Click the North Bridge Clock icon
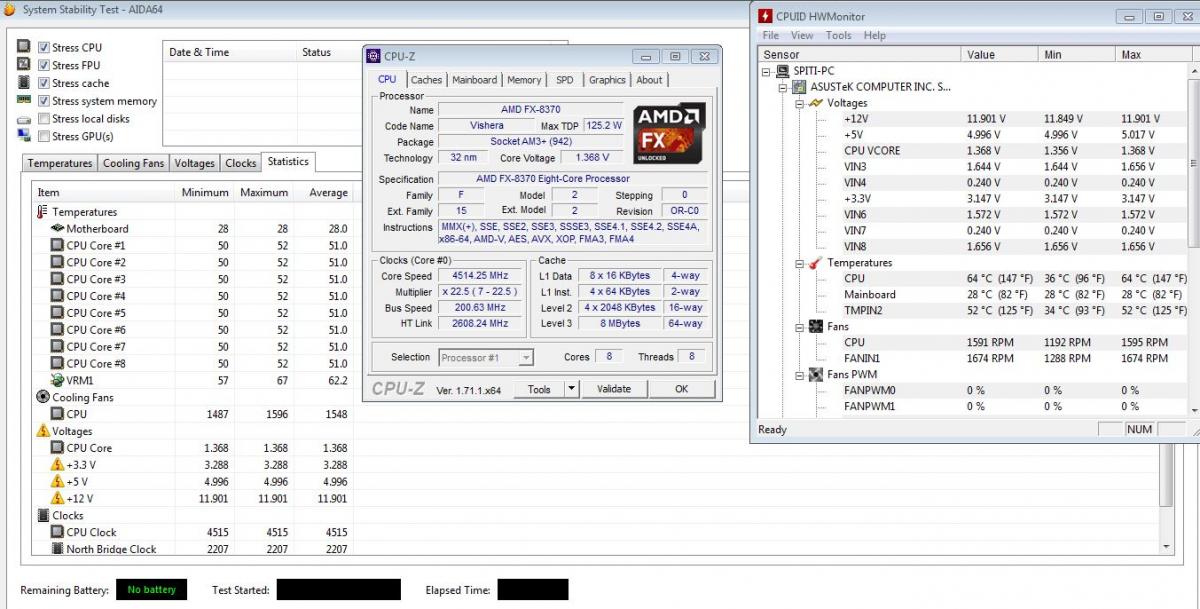 tap(57, 549)
